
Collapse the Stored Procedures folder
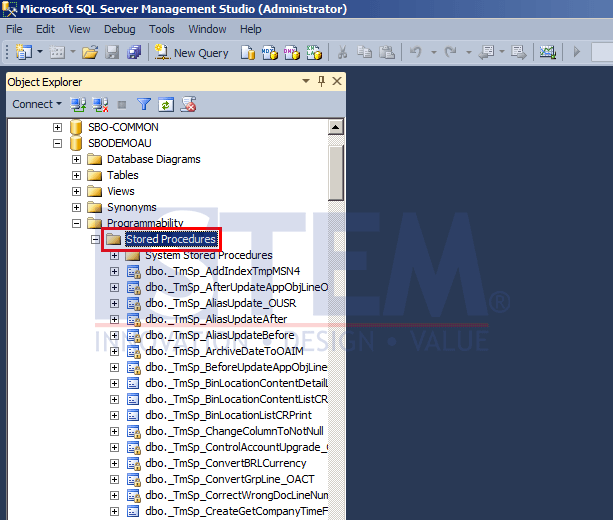tap(95, 239)
